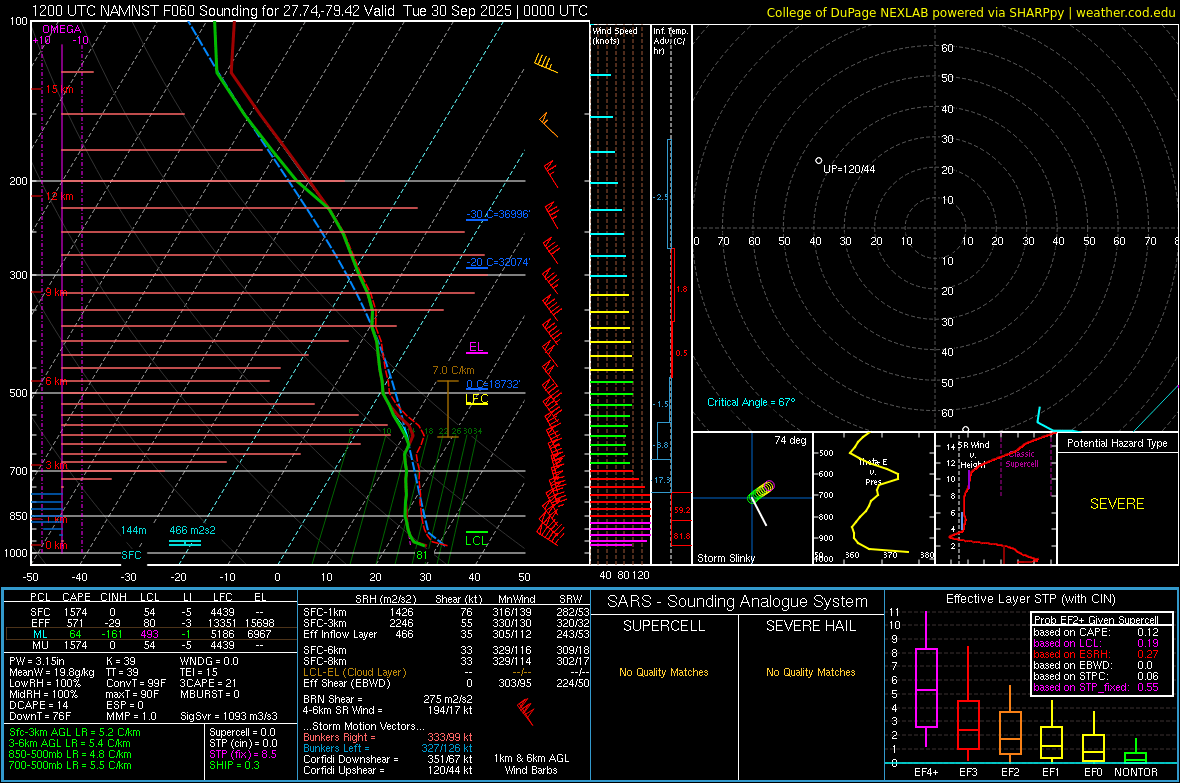The width and height of the screenshot is (1180, 783).
Task: Click the 7.0 C/km lapse rate label
Action: click(453, 370)
